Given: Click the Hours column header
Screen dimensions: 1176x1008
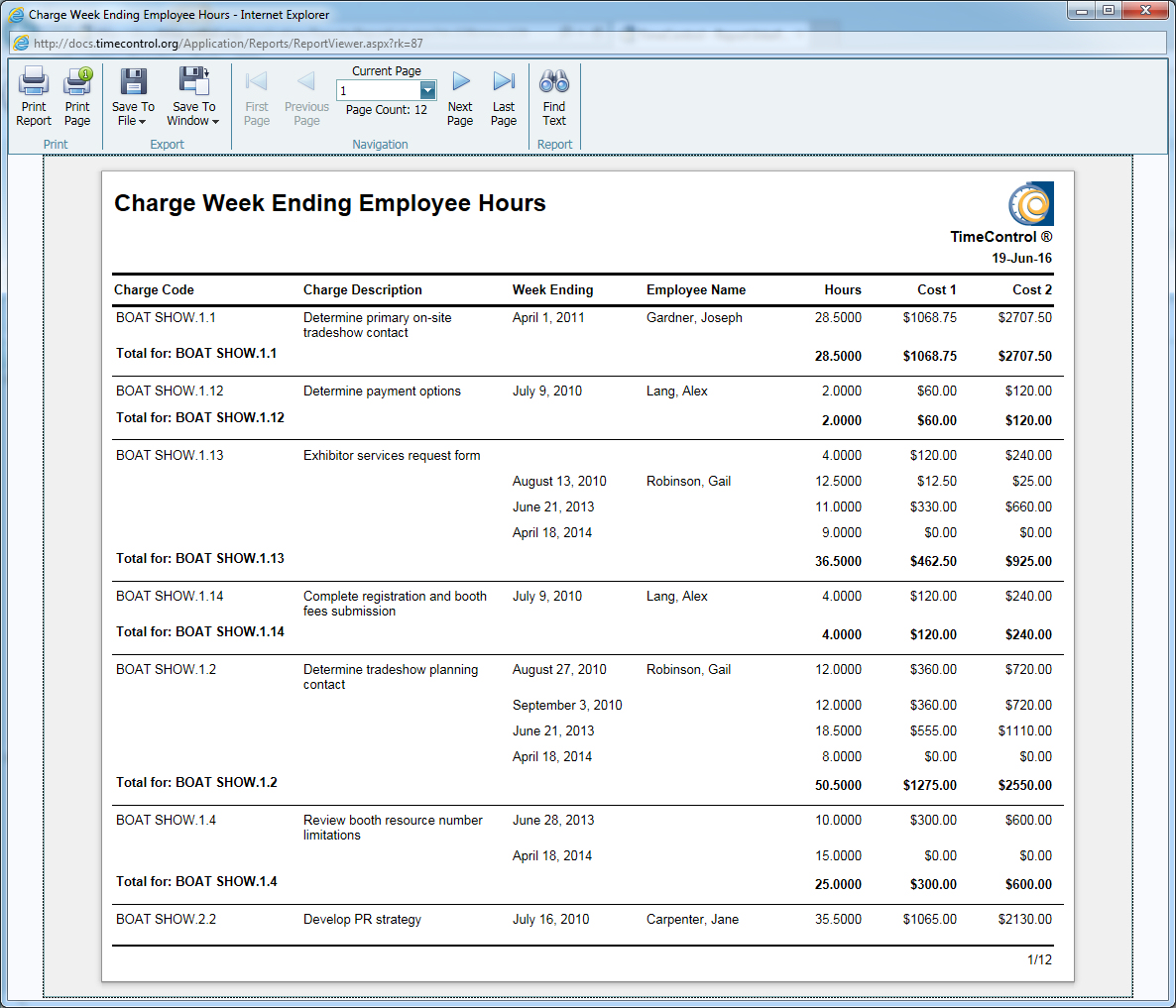Looking at the screenshot, I should (x=843, y=290).
